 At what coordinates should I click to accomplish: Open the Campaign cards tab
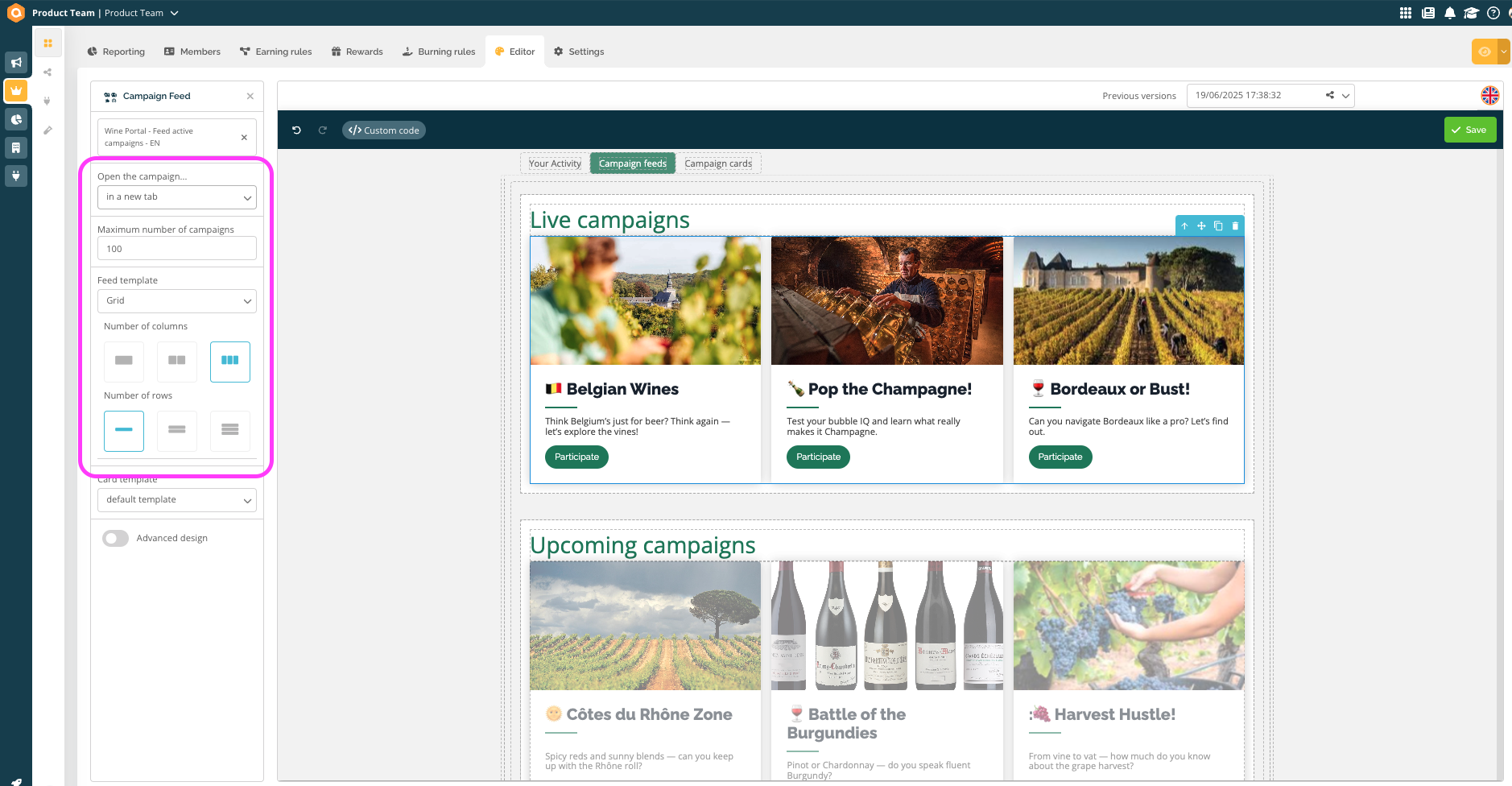tap(717, 163)
